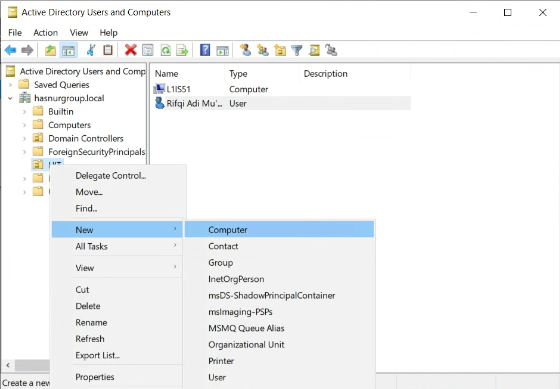Click the Find objects toolbar icon
This screenshot has width=560, height=389.
[314, 50]
